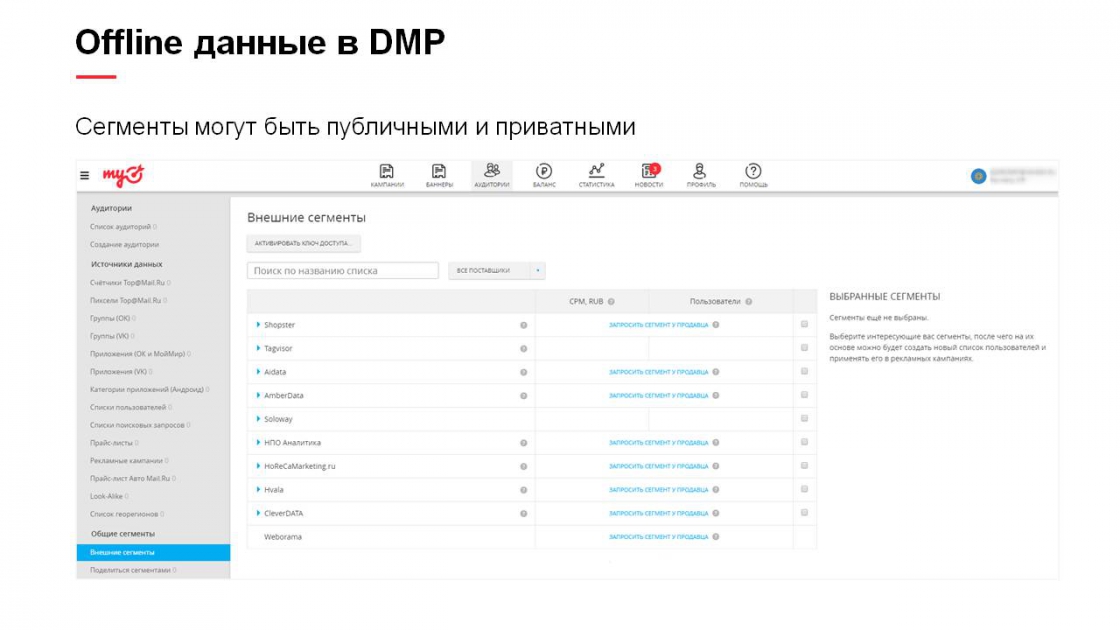Select Список георегионов in sidebar
The image size is (1120, 630).
[x=124, y=514]
